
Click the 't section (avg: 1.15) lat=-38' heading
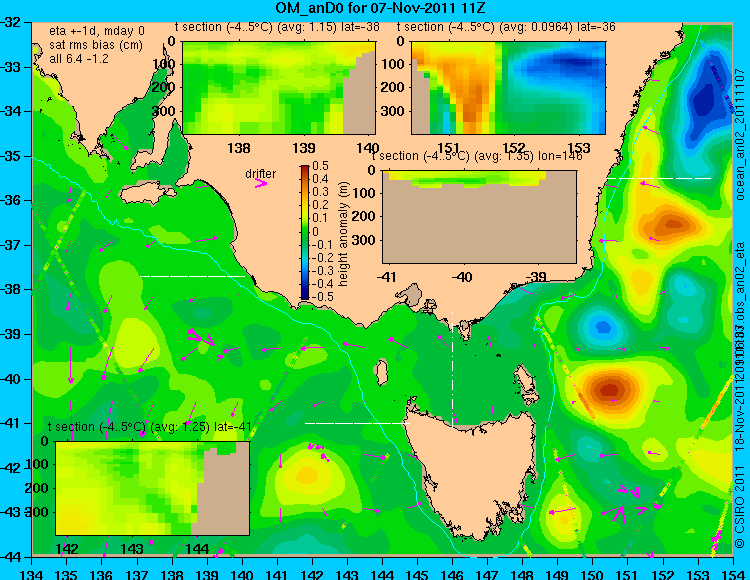tap(277, 27)
